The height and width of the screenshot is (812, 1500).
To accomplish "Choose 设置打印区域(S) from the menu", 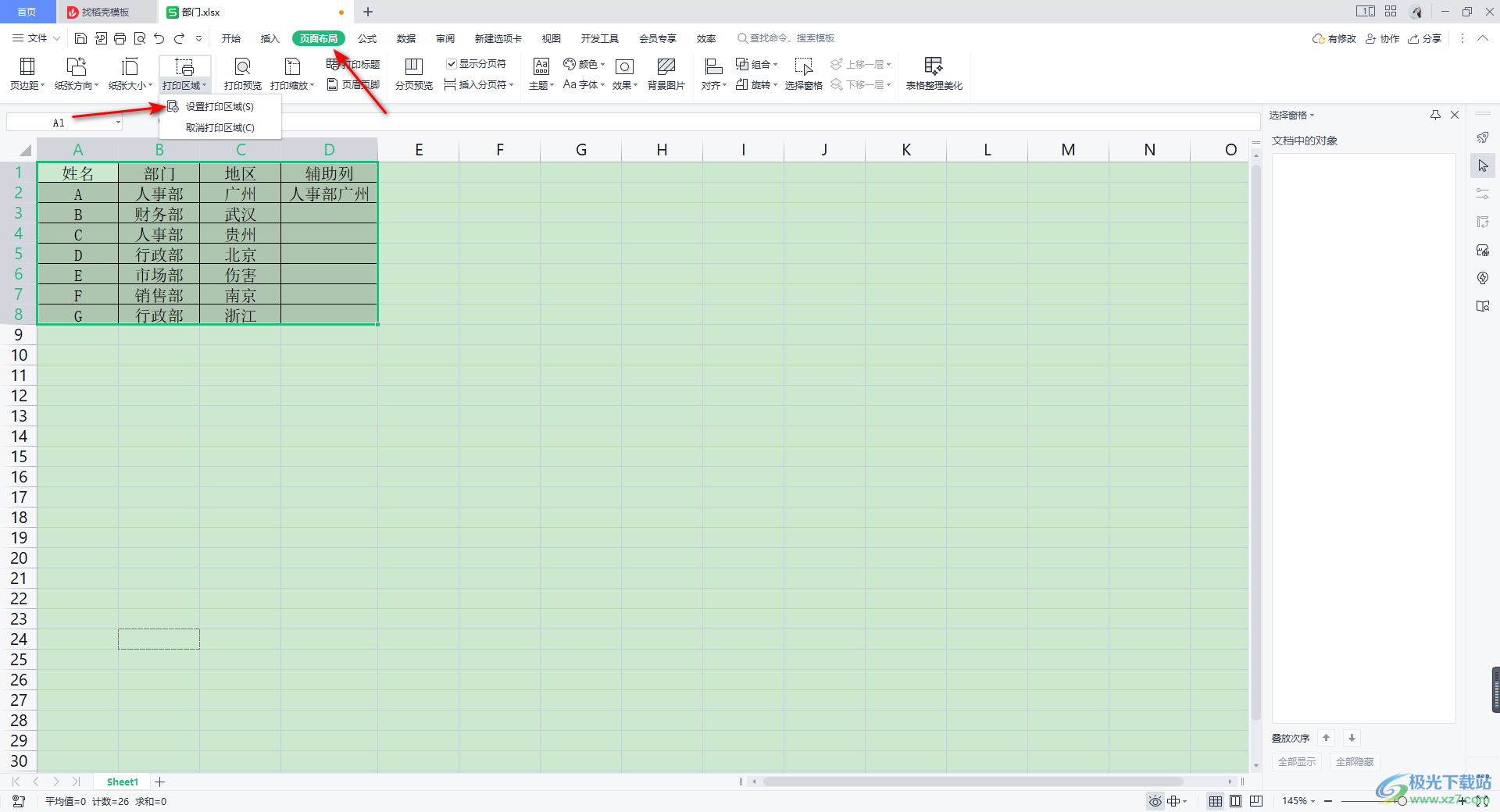I will point(220,106).
